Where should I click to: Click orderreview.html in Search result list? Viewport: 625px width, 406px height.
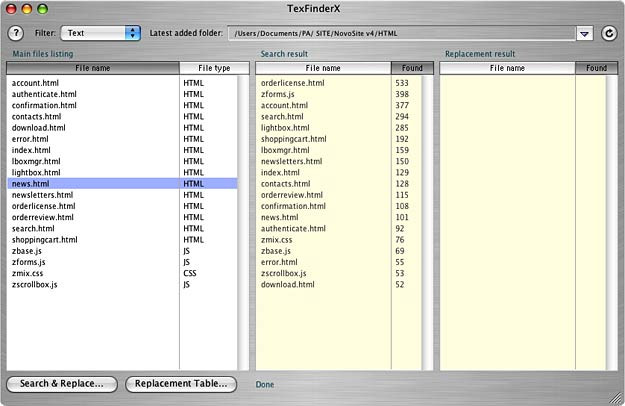tap(292, 194)
